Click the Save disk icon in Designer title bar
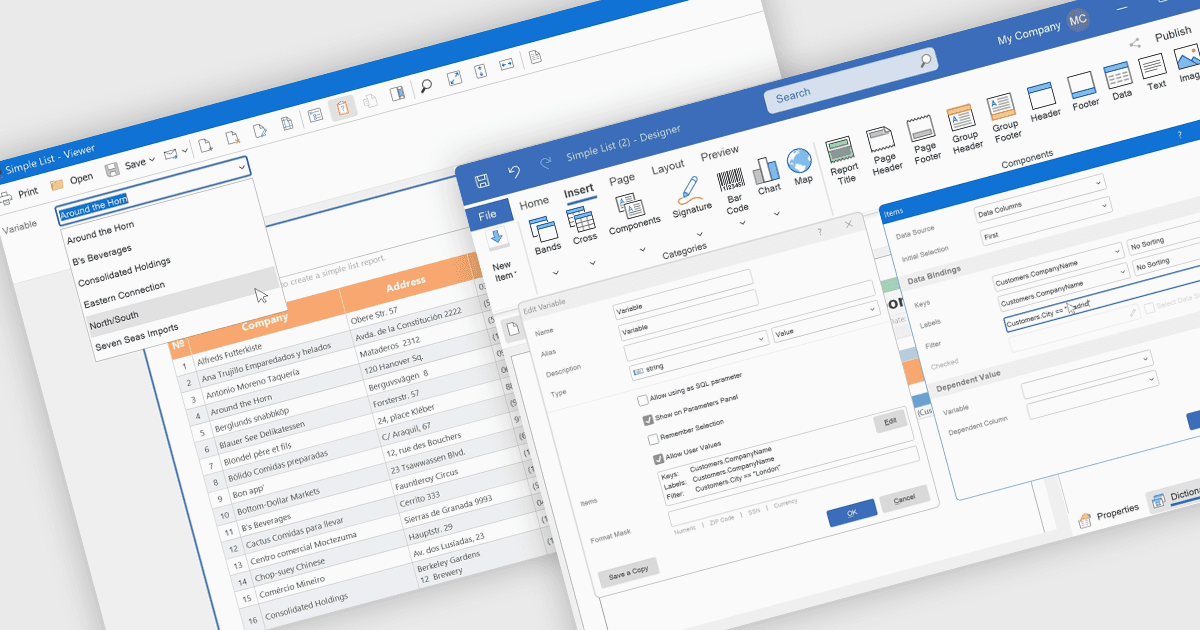Viewport: 1200px width, 630px height. click(x=482, y=180)
